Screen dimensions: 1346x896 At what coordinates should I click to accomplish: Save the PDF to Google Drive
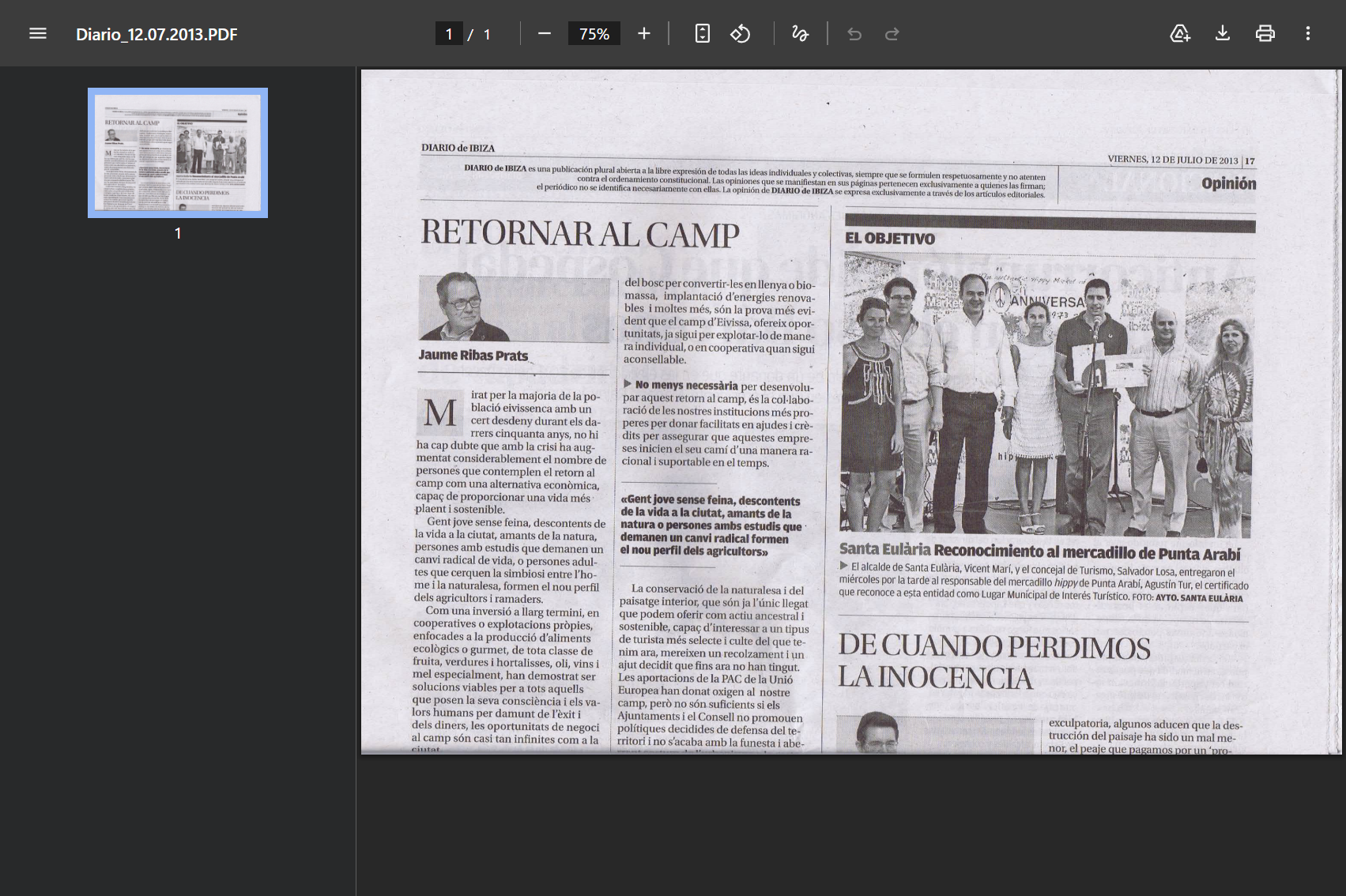1180,34
